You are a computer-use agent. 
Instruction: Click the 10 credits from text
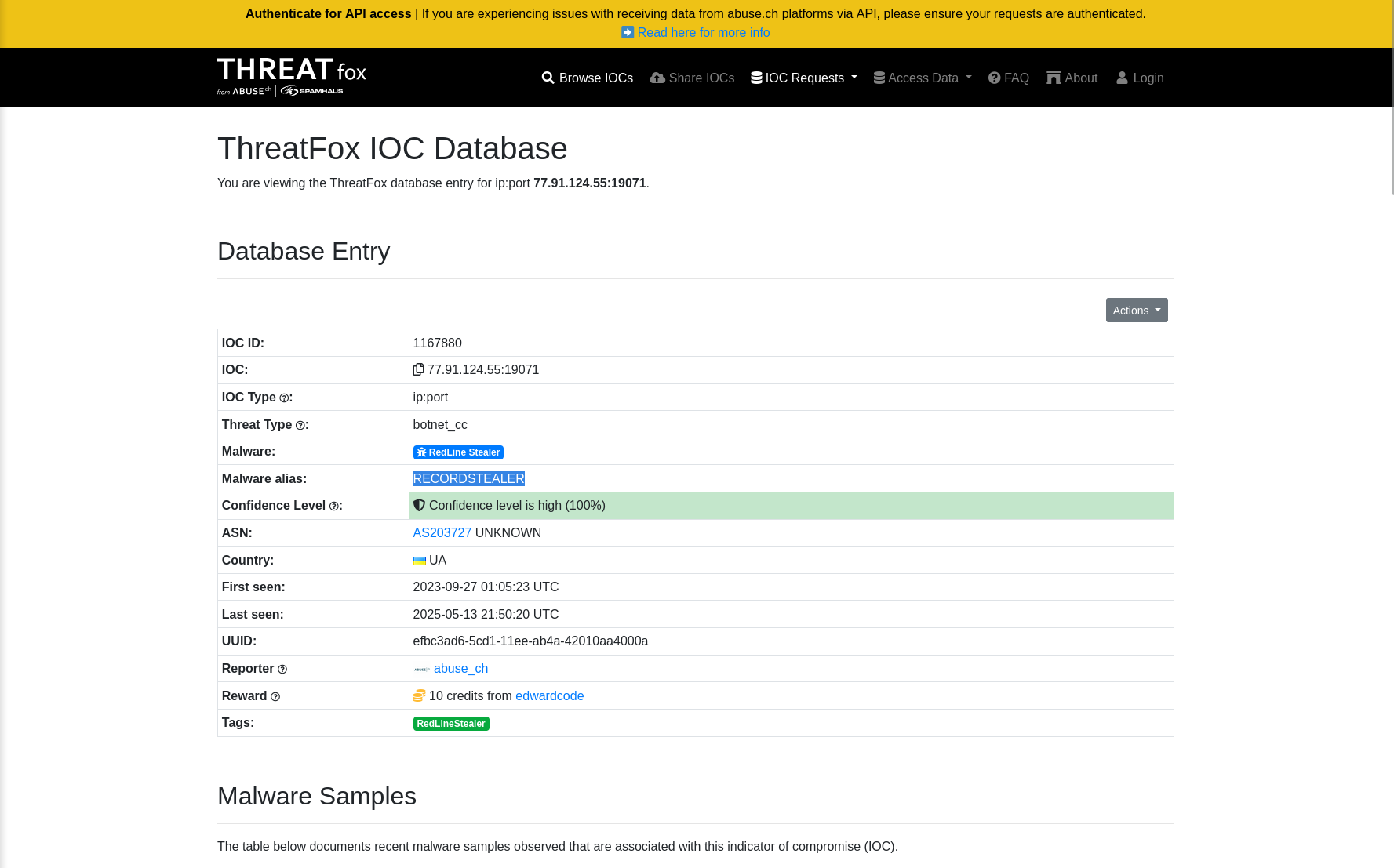471,695
